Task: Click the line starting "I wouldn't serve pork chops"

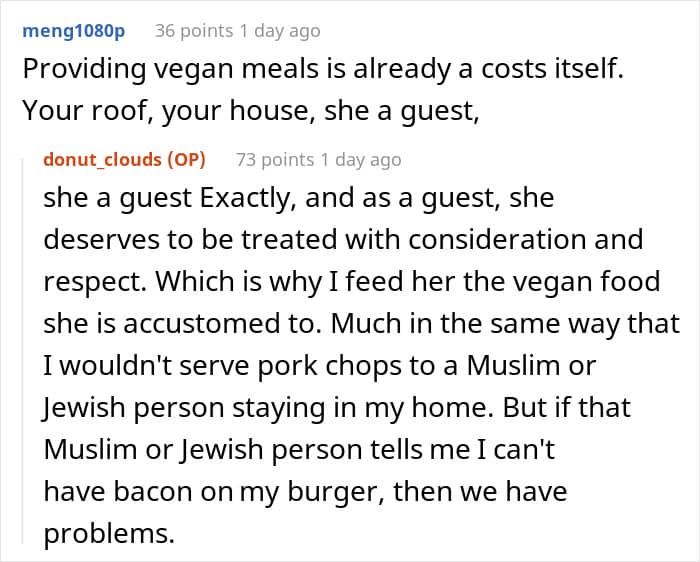Action: click(x=319, y=366)
